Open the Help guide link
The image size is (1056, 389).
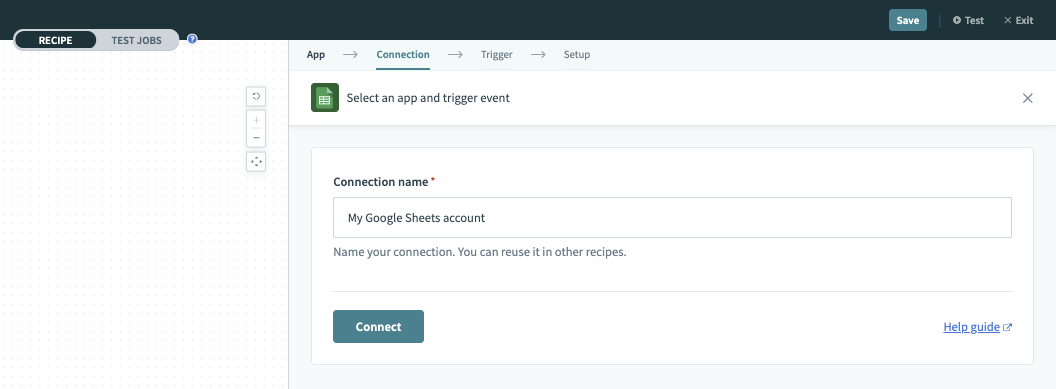(977, 327)
